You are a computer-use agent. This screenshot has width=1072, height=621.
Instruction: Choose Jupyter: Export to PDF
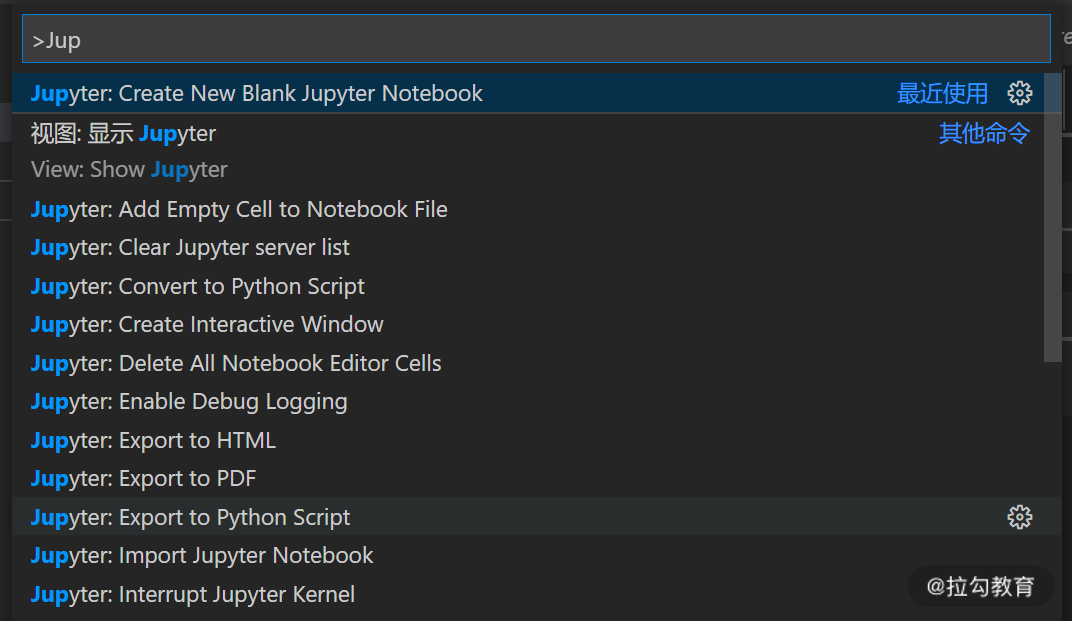[528, 478]
